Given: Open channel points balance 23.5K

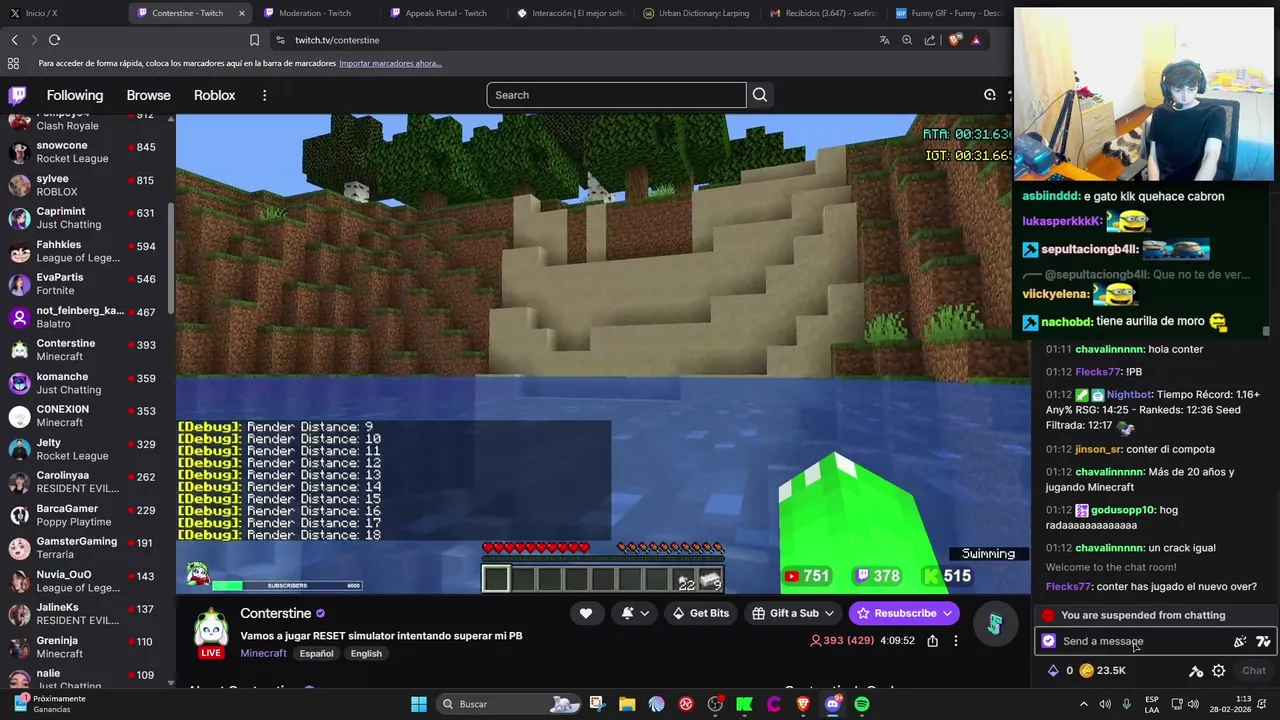Looking at the screenshot, I should click(x=1102, y=671).
